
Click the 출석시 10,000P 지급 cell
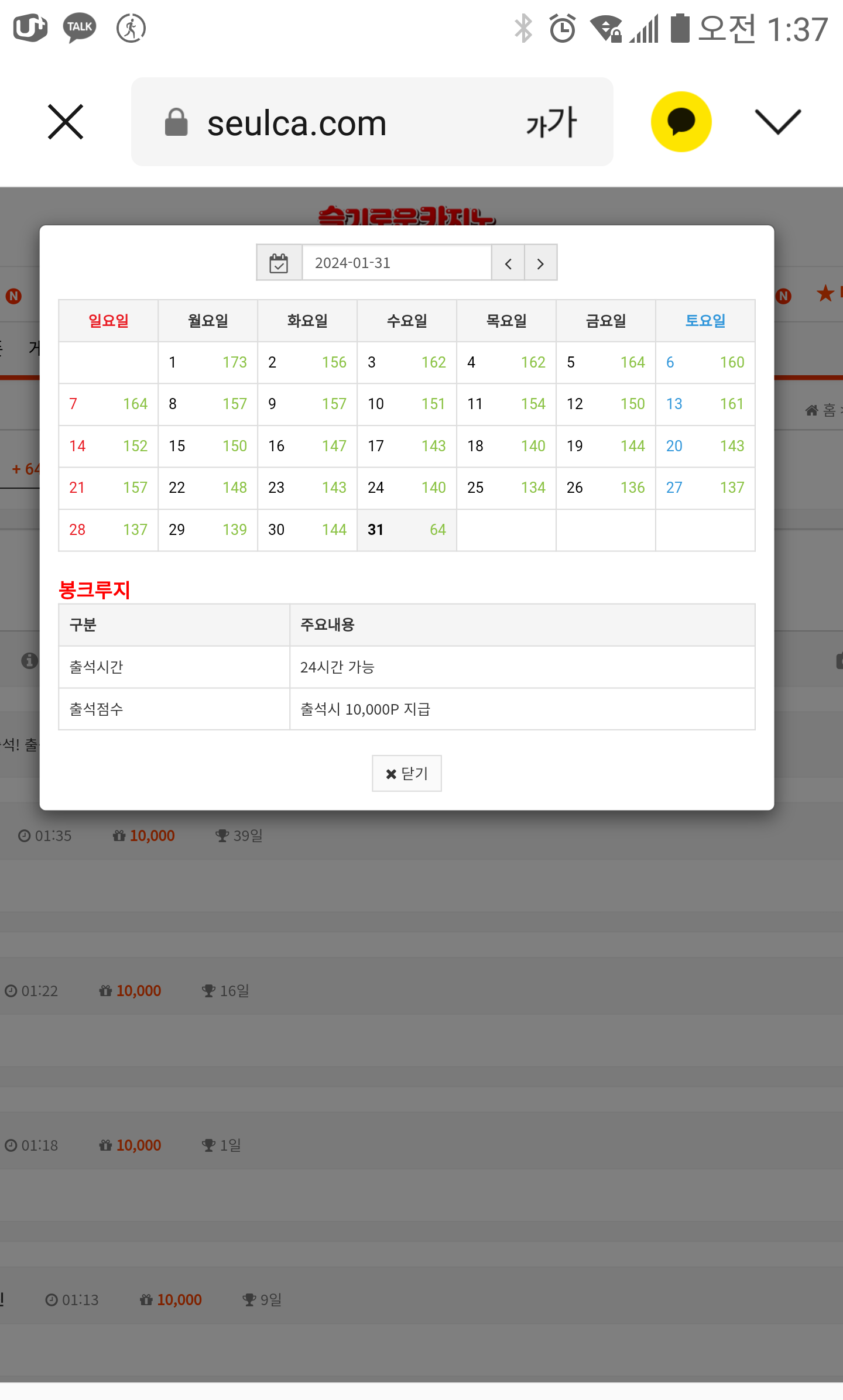coord(522,709)
